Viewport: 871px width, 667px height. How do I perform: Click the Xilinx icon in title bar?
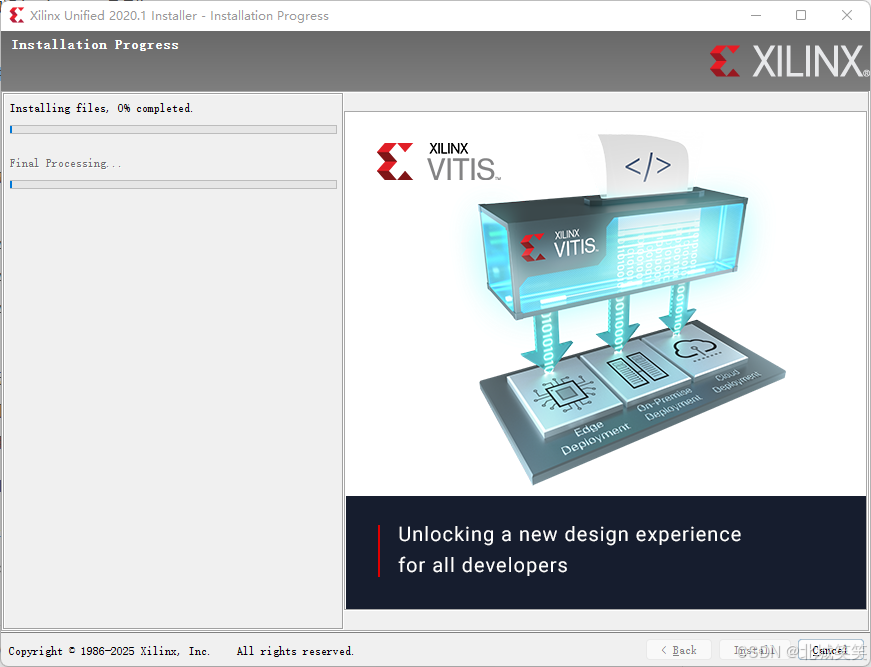pos(17,15)
